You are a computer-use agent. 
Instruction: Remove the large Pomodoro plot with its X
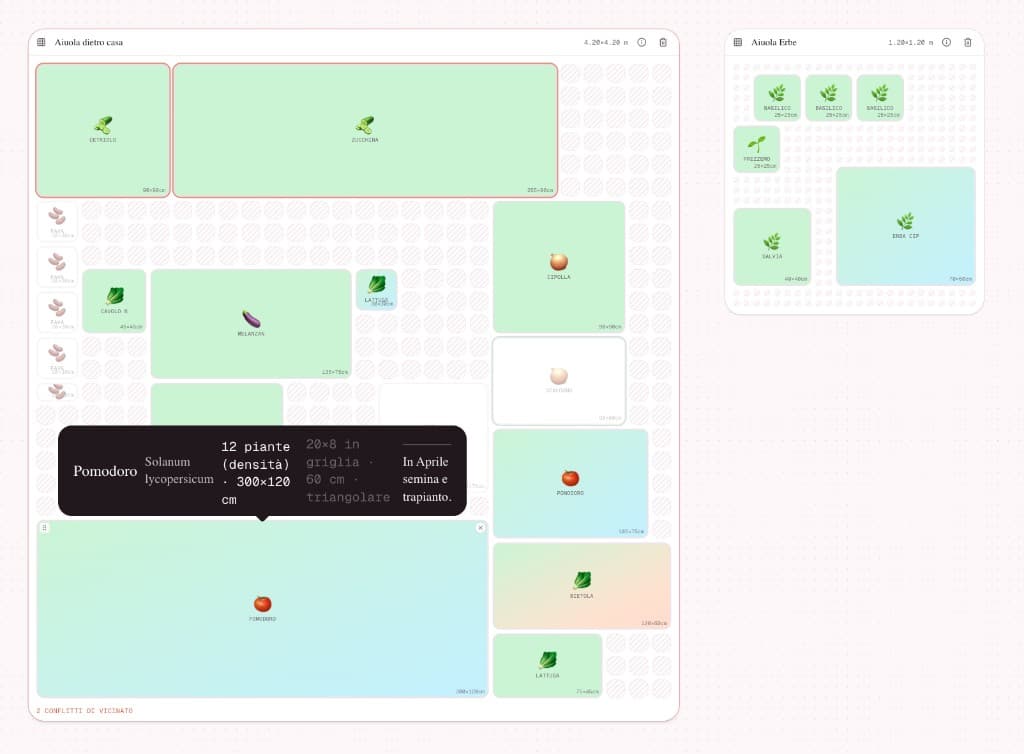480,527
